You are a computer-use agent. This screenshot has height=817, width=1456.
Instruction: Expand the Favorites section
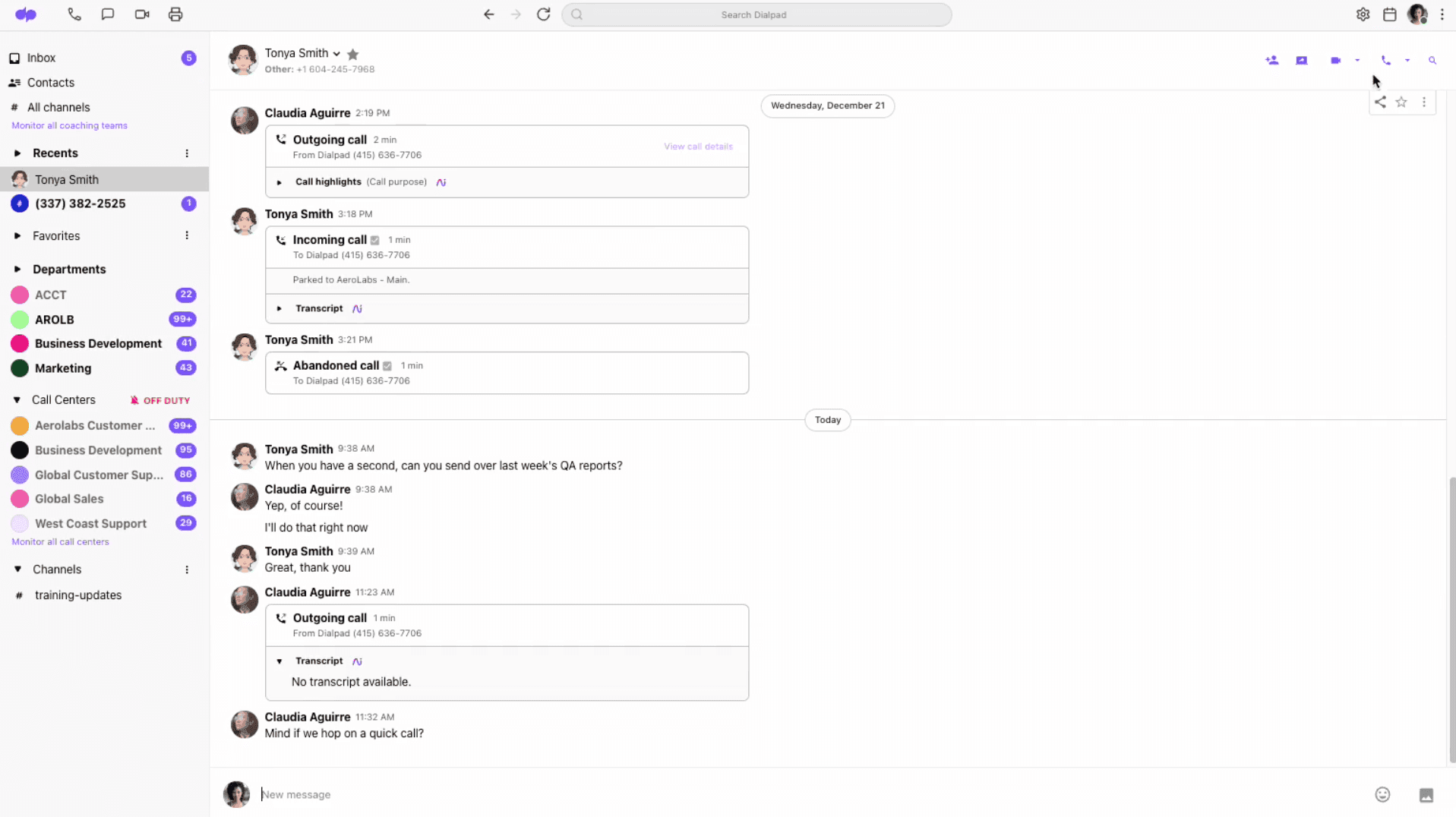[x=17, y=236]
